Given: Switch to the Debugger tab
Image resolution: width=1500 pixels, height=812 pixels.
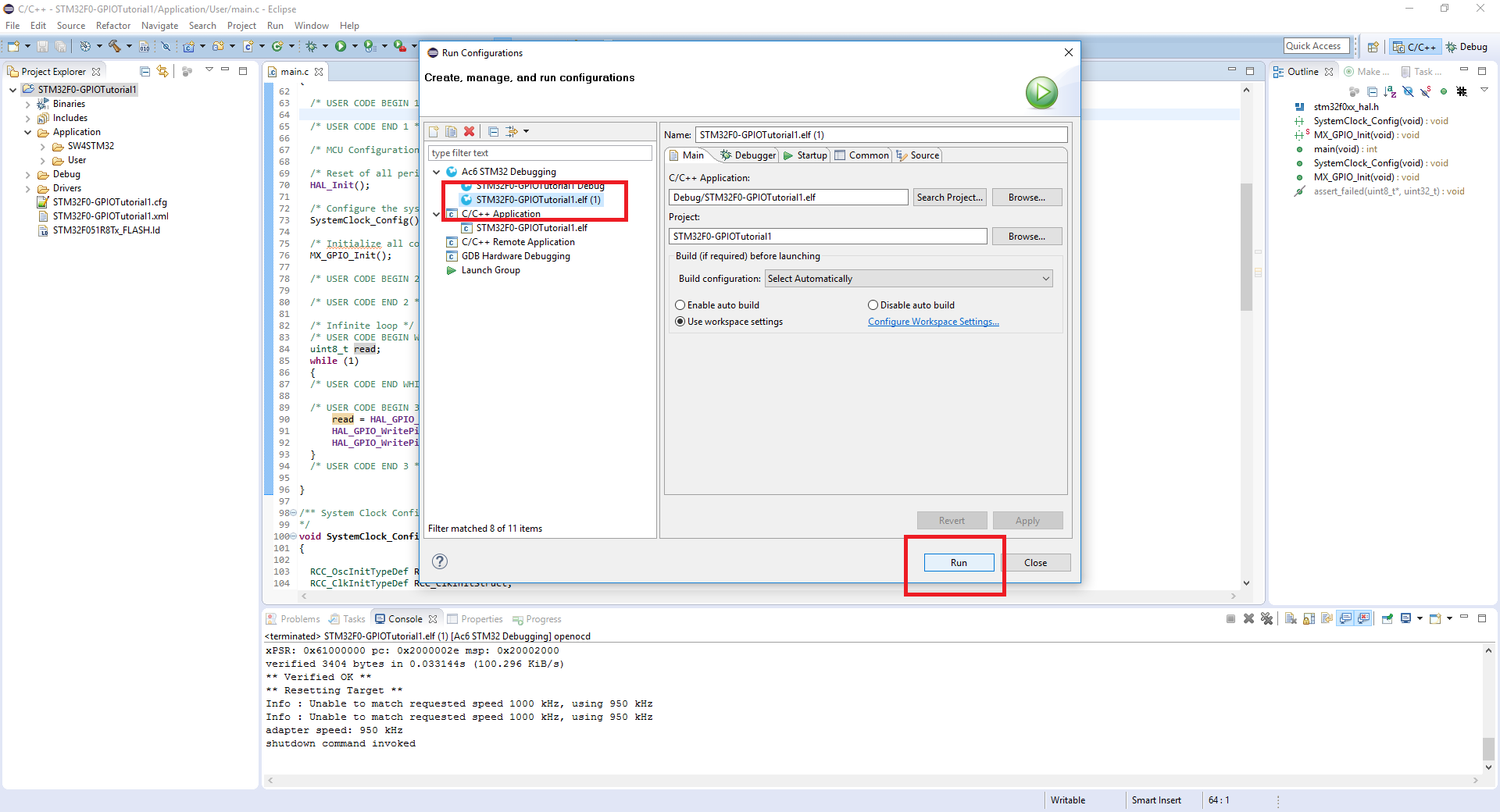Looking at the screenshot, I should [748, 155].
